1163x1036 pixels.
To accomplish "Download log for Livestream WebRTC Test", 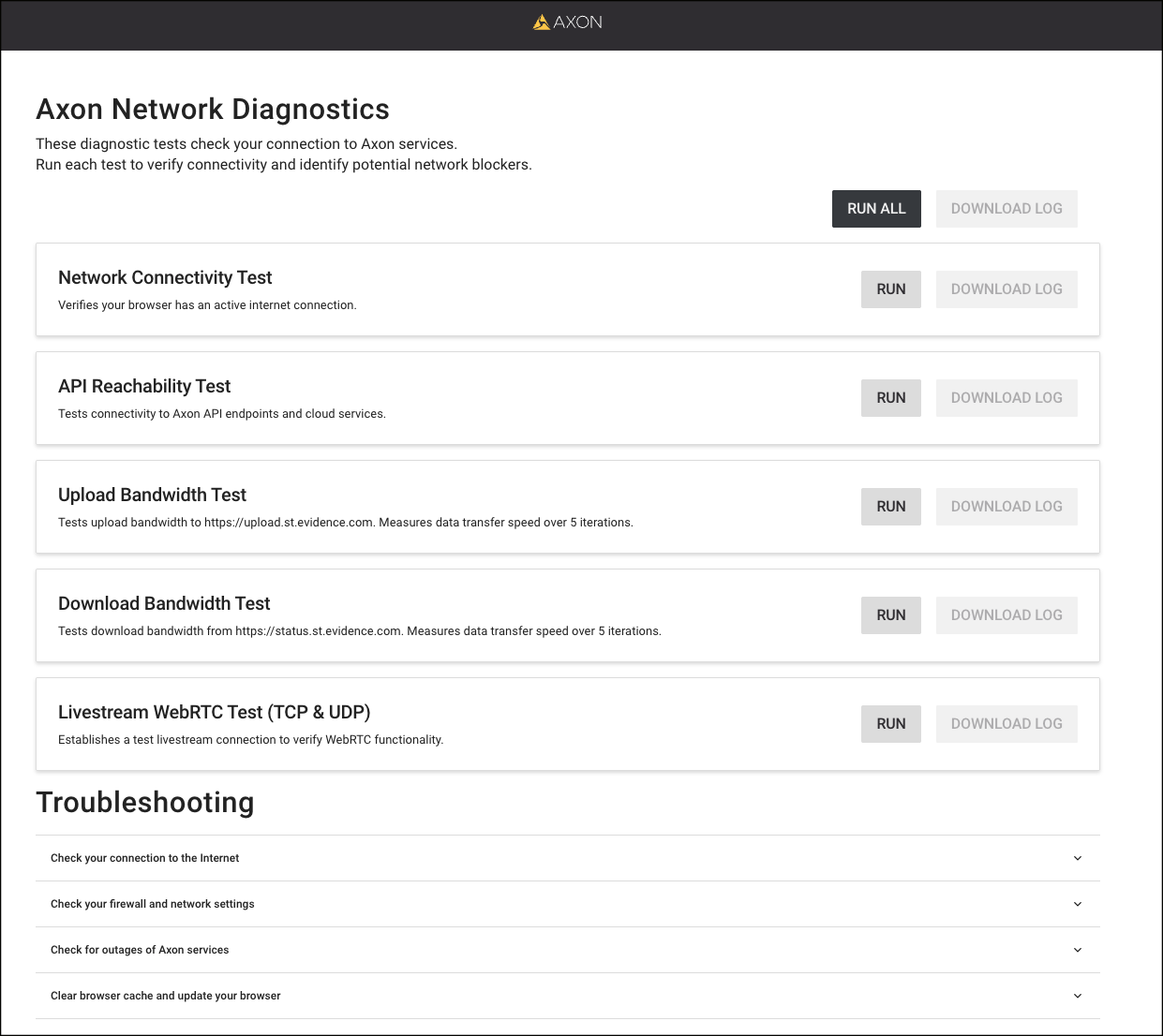I will (x=1006, y=724).
